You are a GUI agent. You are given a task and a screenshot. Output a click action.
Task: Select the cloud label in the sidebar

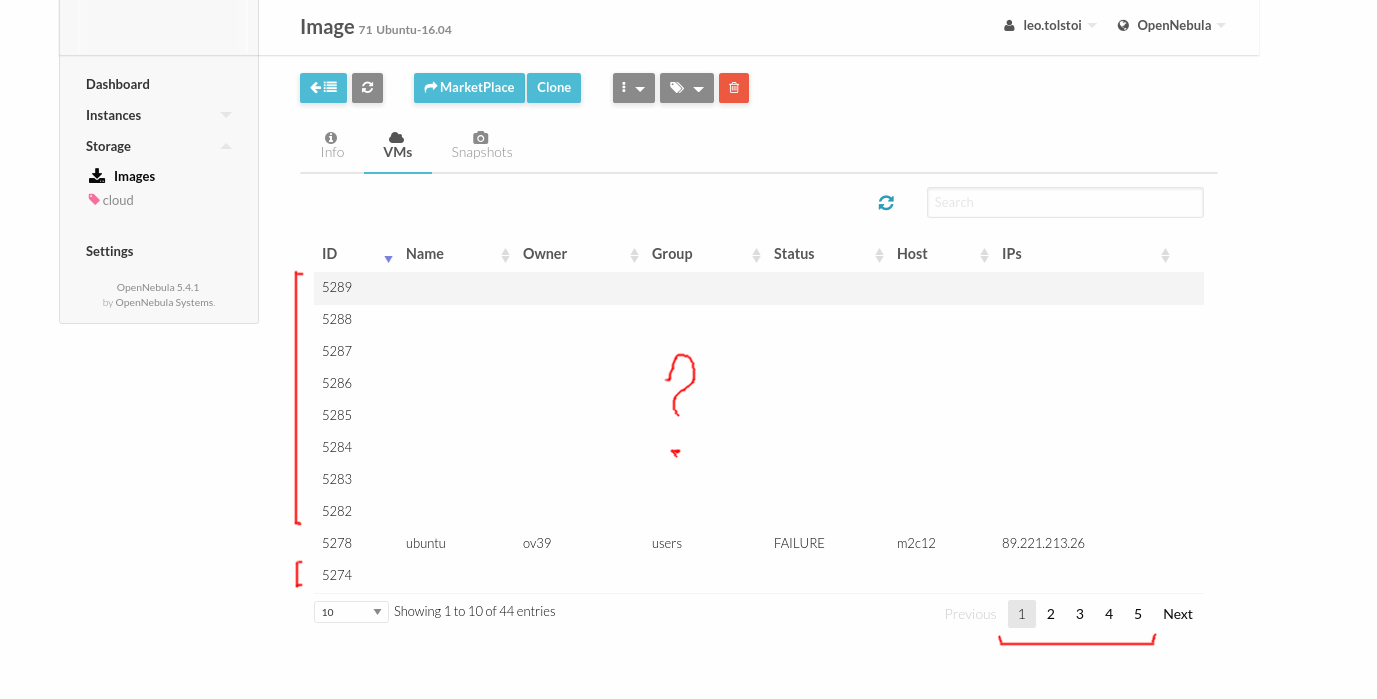click(110, 199)
